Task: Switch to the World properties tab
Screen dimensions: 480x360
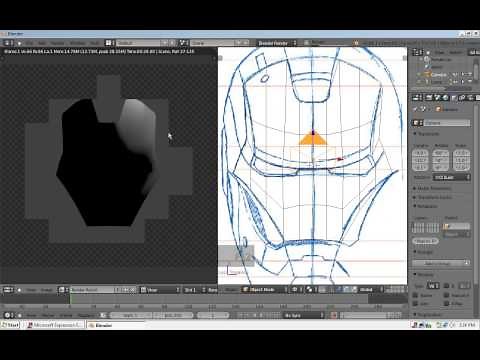Action: point(445,98)
